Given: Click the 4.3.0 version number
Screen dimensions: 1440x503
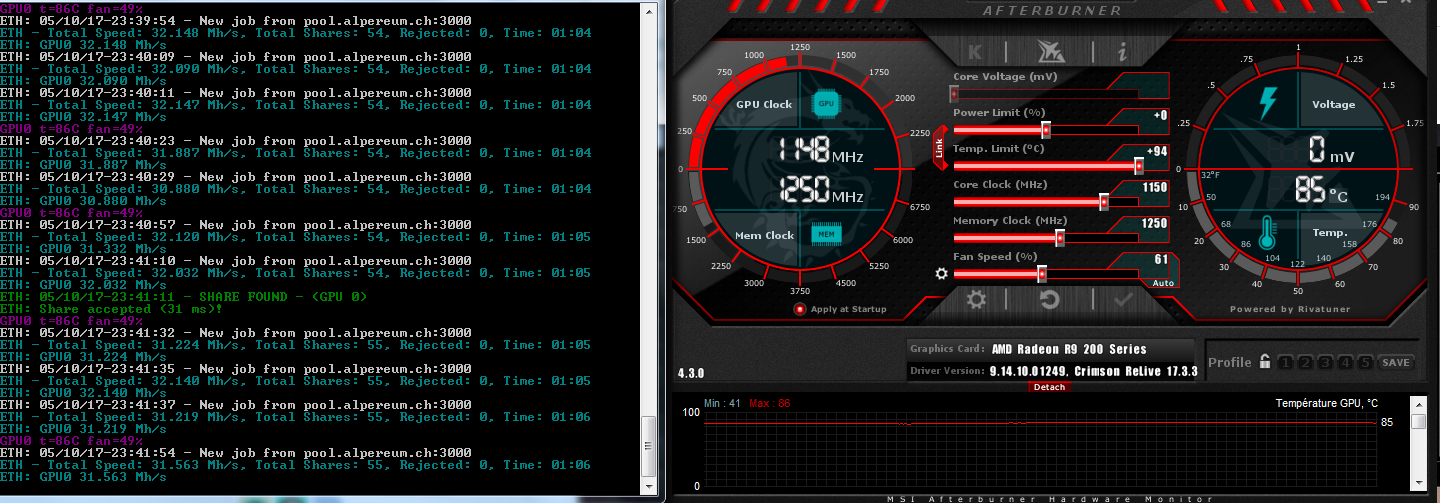Looking at the screenshot, I should coord(691,373).
